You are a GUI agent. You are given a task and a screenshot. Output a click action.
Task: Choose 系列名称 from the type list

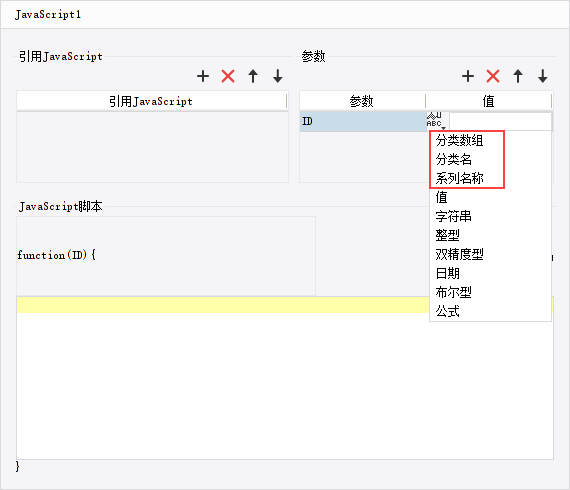point(459,178)
